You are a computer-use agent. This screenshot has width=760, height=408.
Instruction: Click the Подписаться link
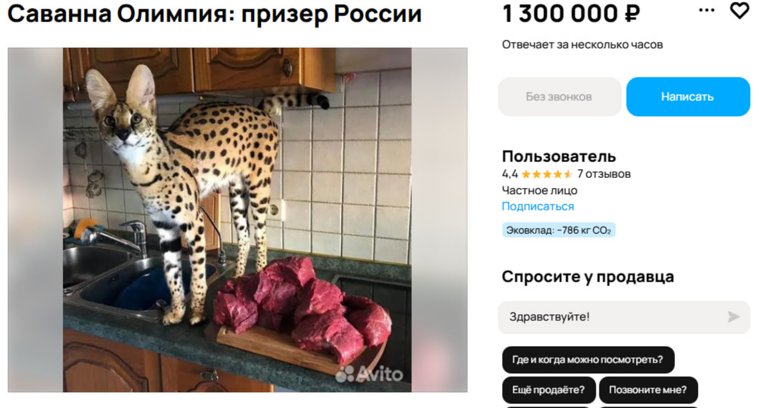538,206
